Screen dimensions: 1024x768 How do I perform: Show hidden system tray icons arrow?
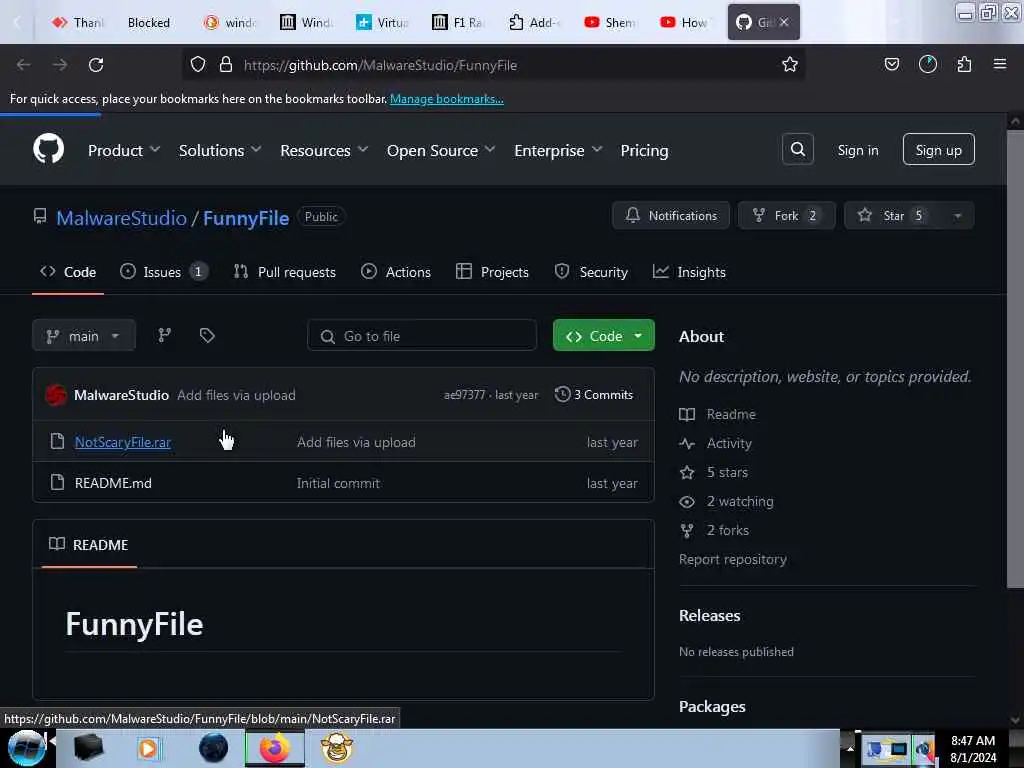tap(850, 748)
